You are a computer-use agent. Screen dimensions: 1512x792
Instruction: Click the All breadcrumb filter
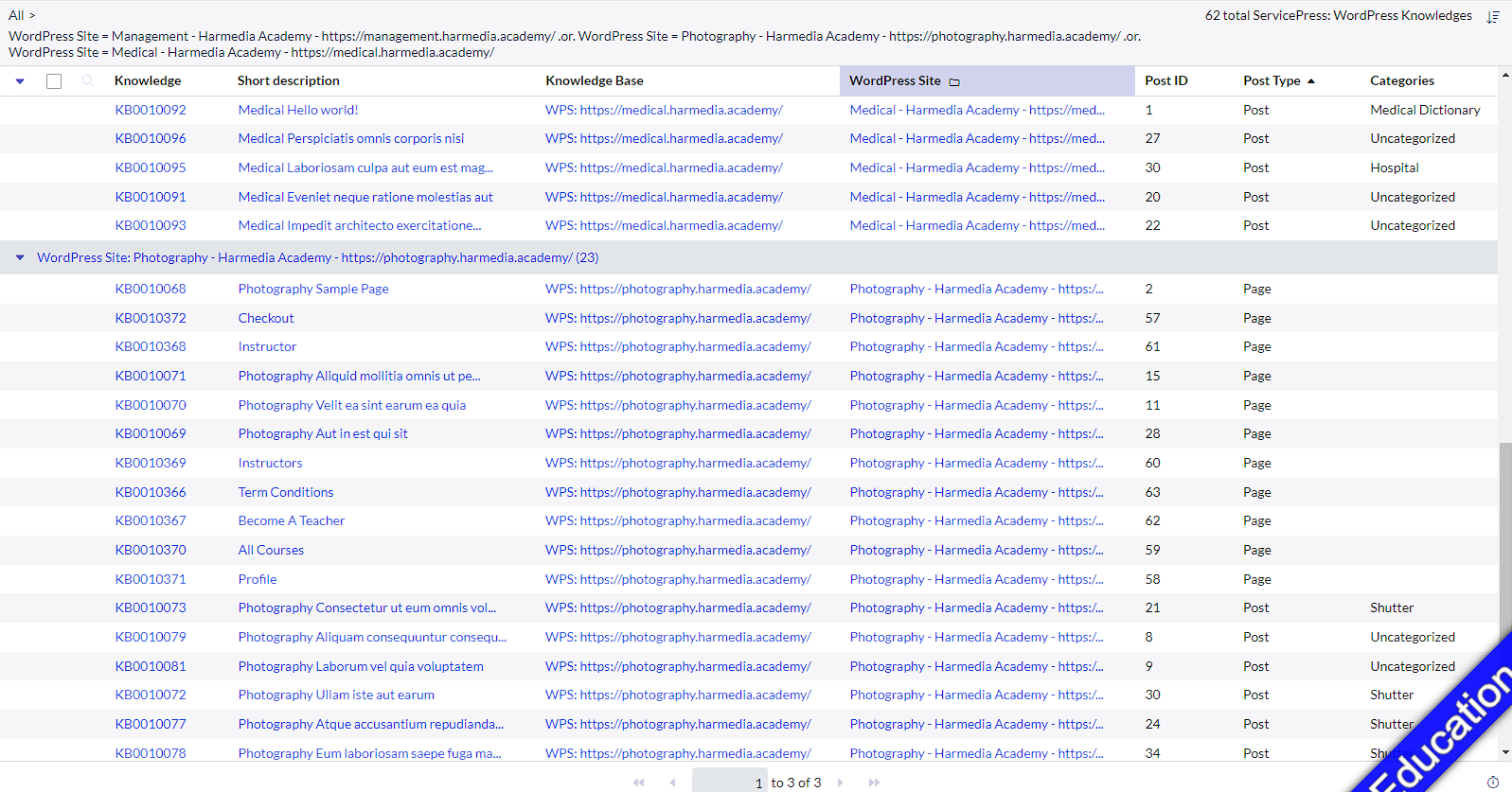click(x=16, y=15)
